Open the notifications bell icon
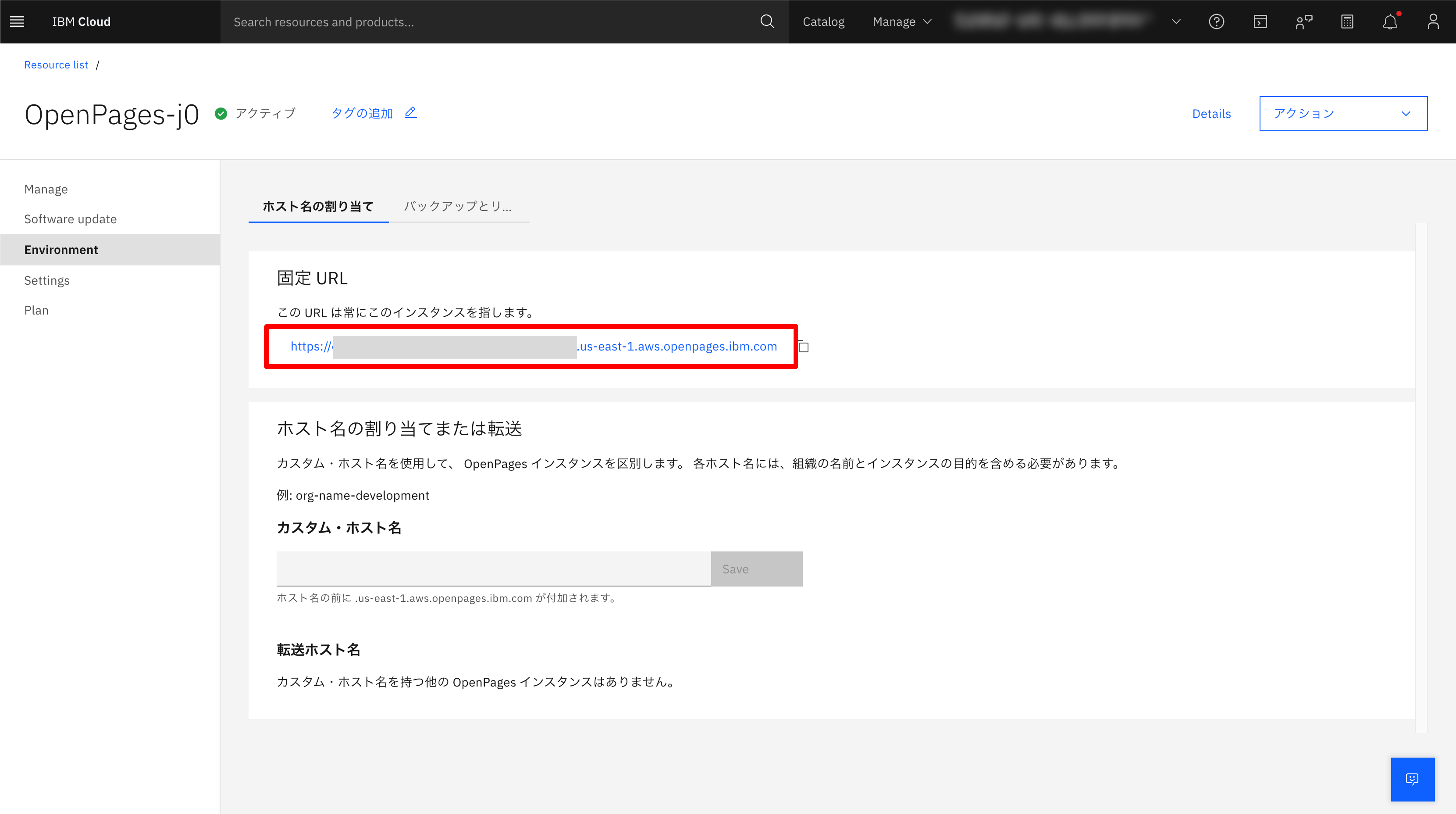Image resolution: width=1456 pixels, height=814 pixels. (1390, 22)
